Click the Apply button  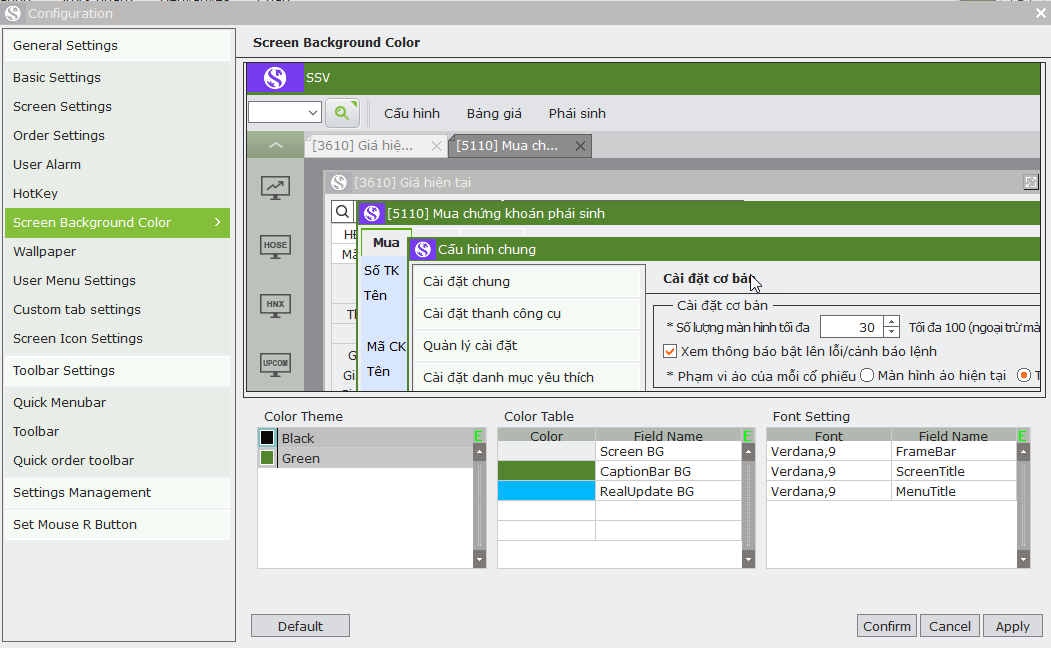[x=1012, y=626]
